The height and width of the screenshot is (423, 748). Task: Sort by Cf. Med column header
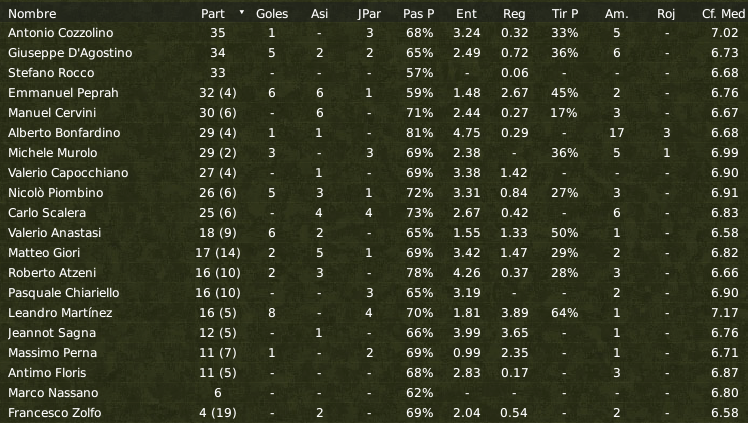[723, 14]
